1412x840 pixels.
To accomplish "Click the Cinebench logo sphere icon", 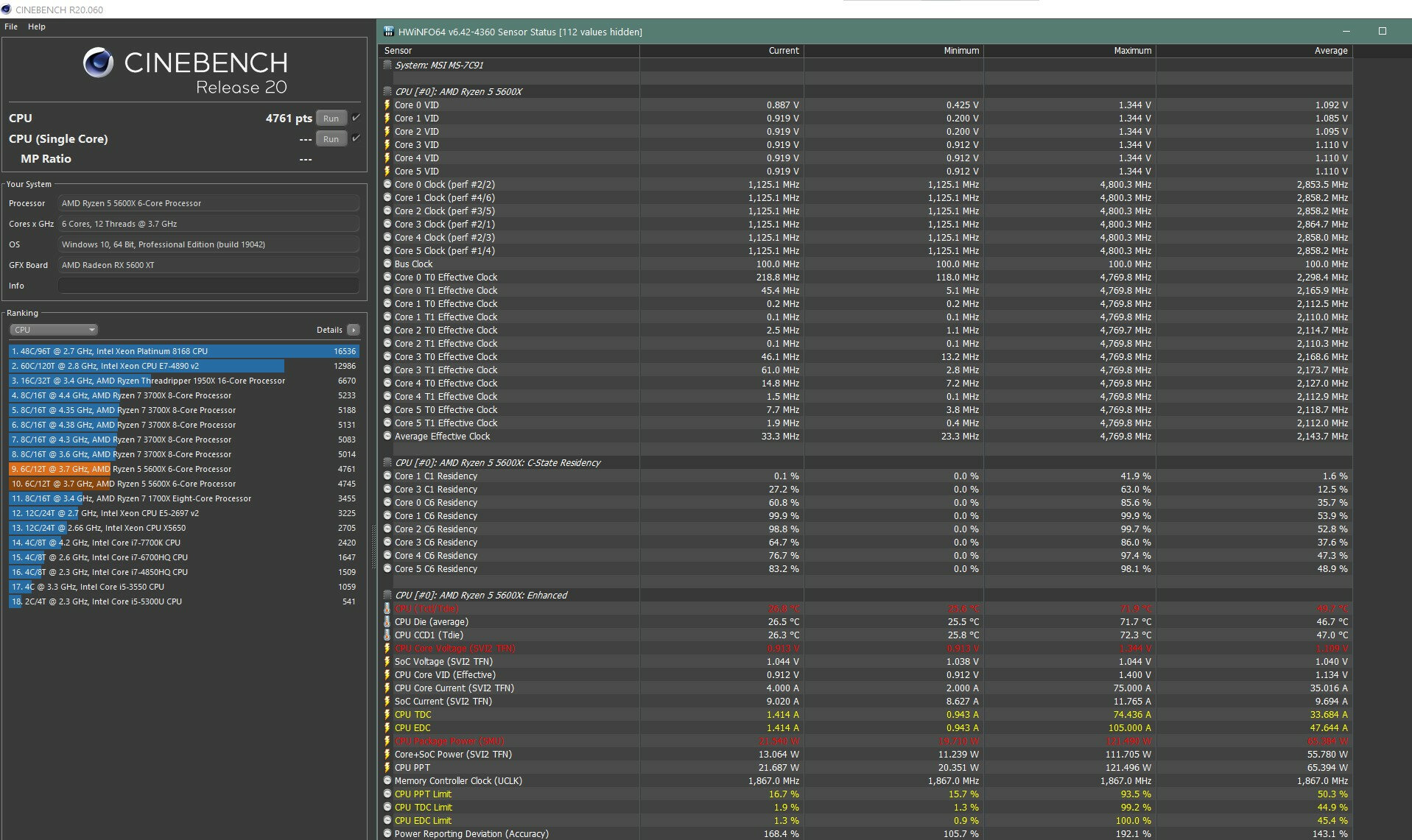I will [98, 63].
